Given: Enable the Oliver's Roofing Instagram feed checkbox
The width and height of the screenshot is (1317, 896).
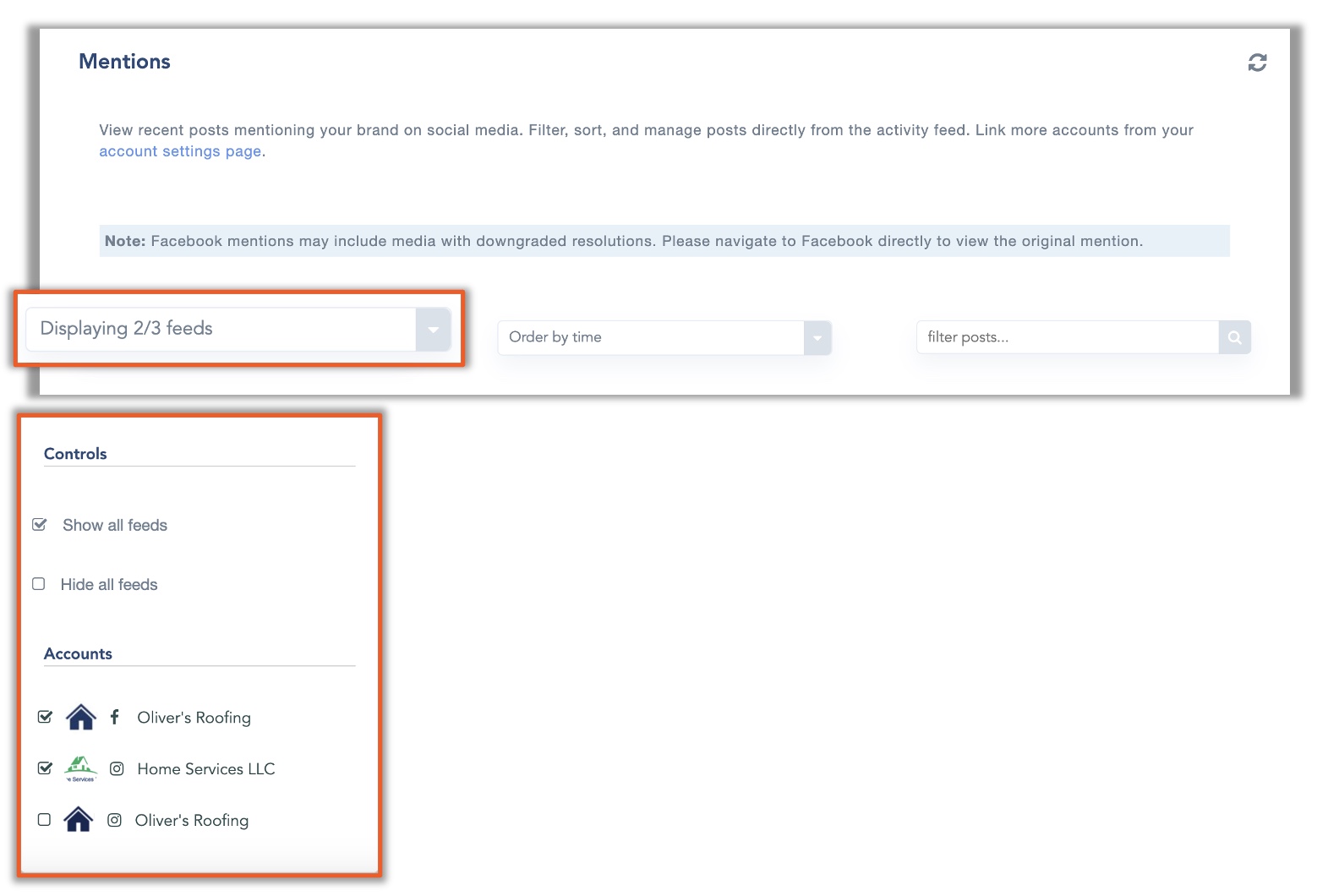Looking at the screenshot, I should tap(44, 820).
